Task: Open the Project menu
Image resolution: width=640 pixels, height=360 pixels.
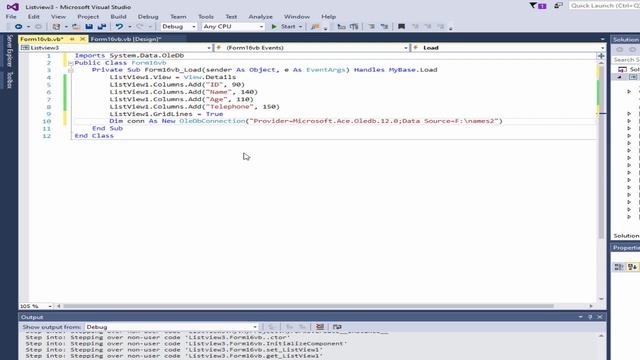Action: tap(88, 17)
